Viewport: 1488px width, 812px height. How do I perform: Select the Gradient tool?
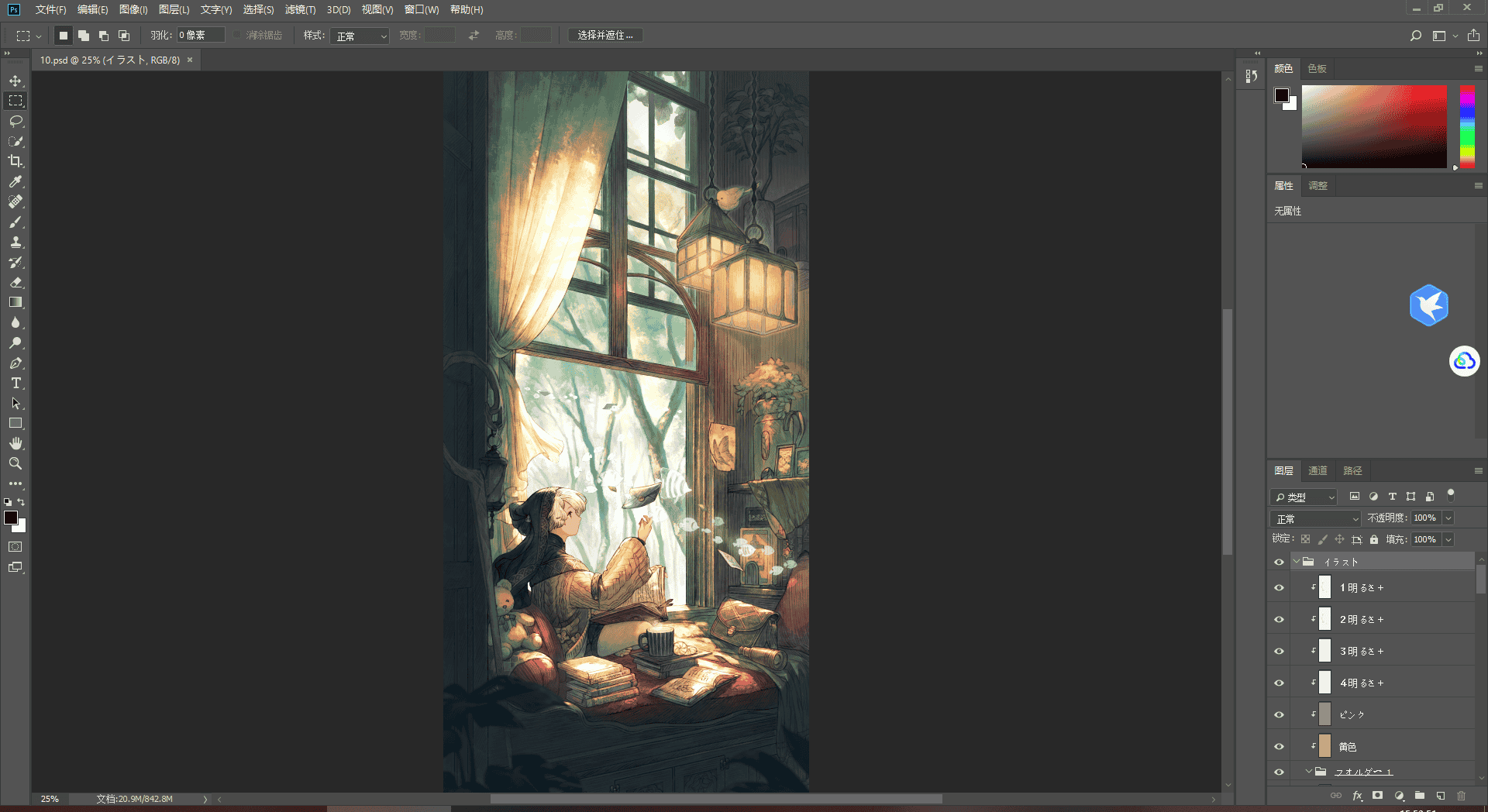[15, 302]
